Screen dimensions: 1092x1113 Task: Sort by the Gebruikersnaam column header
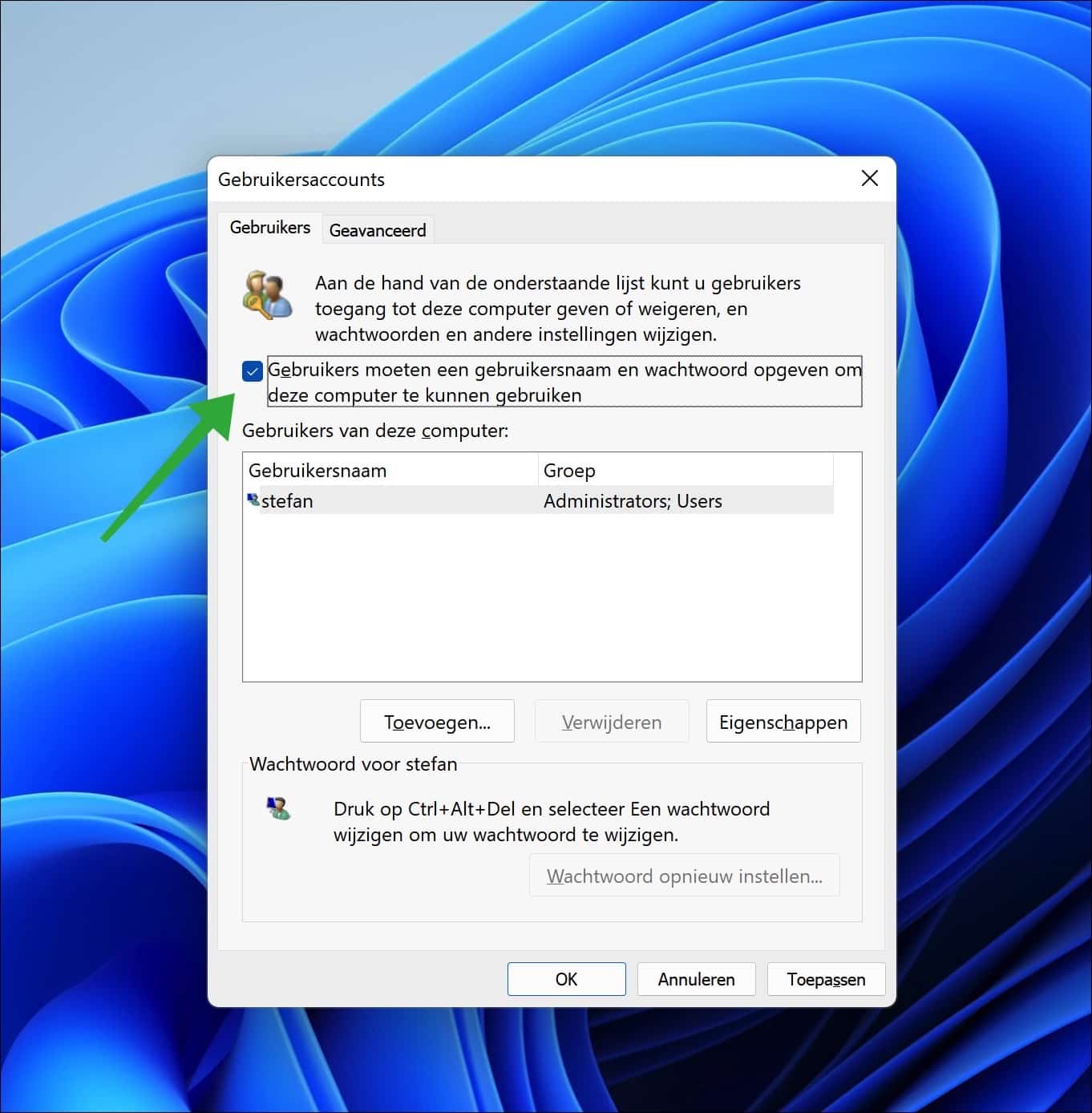318,470
